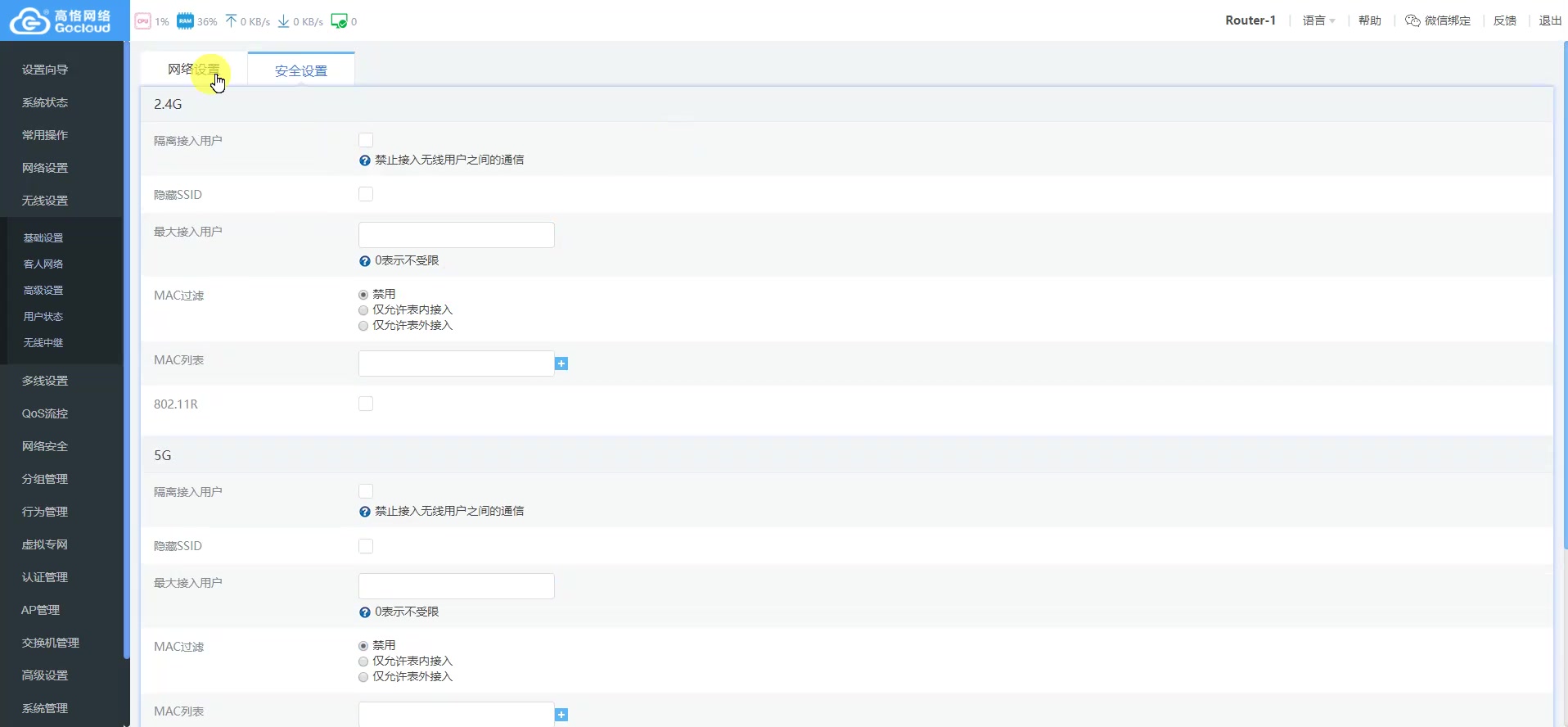1568x727 pixels.
Task: Select 5G MAC过滤 禁用 radio
Action: click(x=363, y=646)
